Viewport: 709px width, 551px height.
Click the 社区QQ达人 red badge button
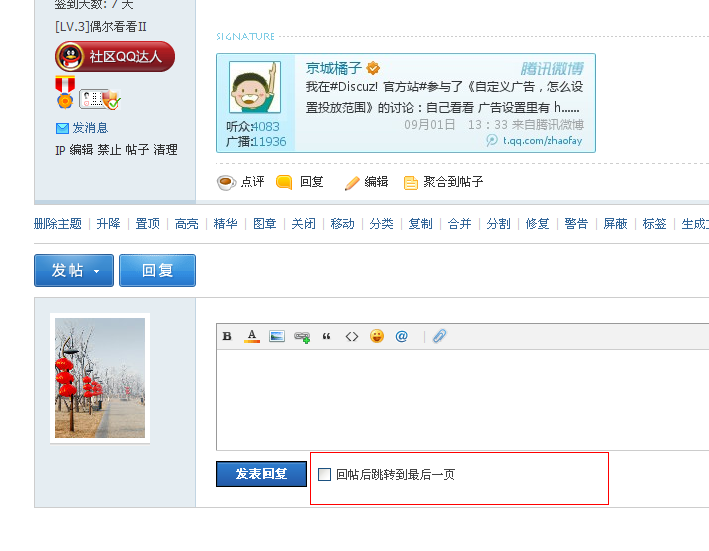(x=115, y=57)
